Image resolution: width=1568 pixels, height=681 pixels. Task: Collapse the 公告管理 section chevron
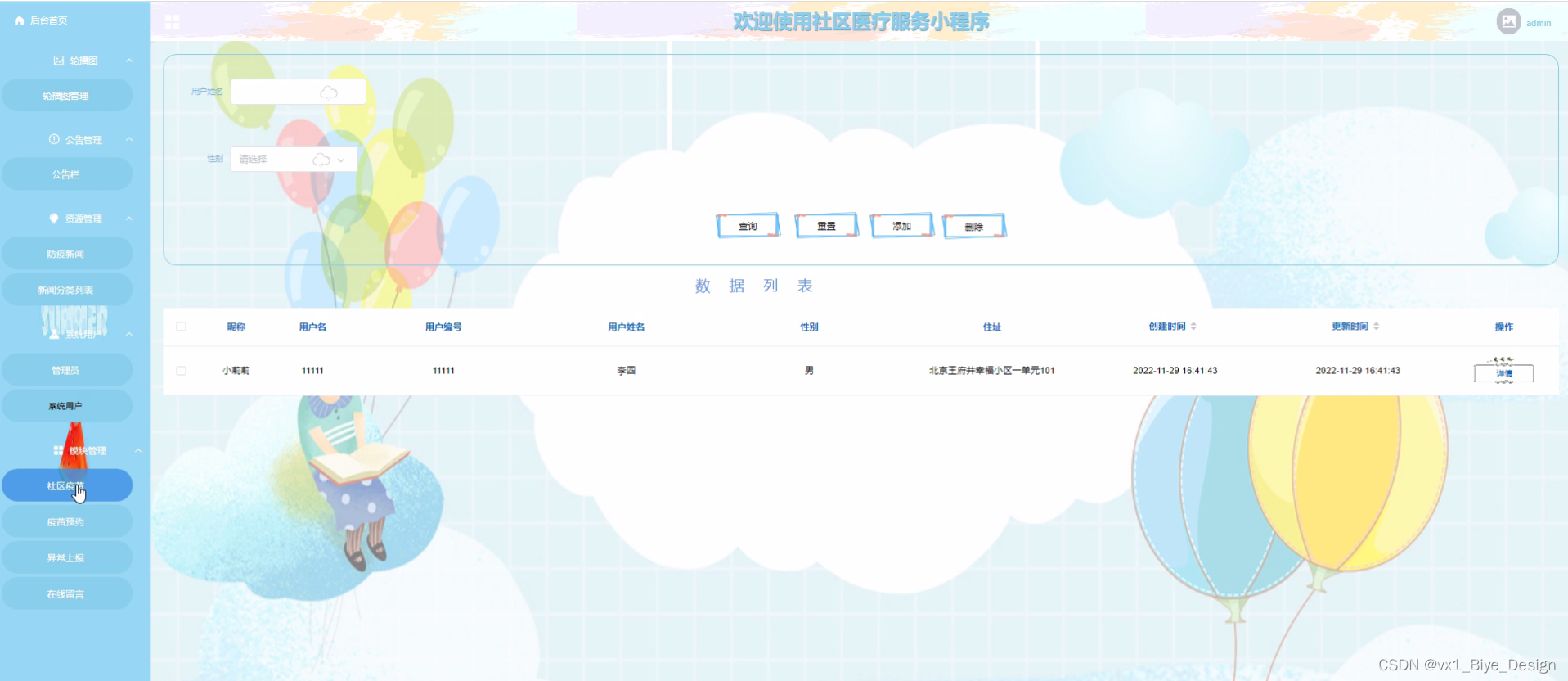point(129,139)
